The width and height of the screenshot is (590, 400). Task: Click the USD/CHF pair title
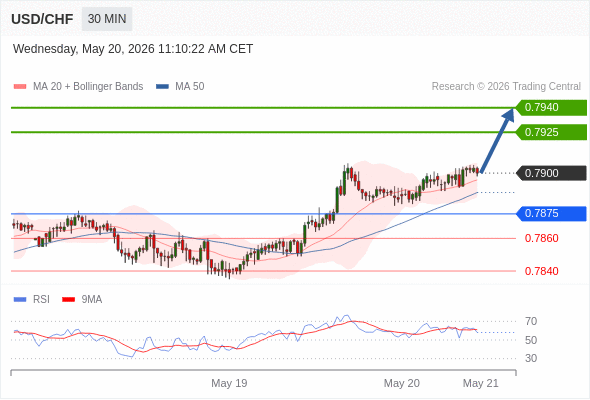[42, 19]
